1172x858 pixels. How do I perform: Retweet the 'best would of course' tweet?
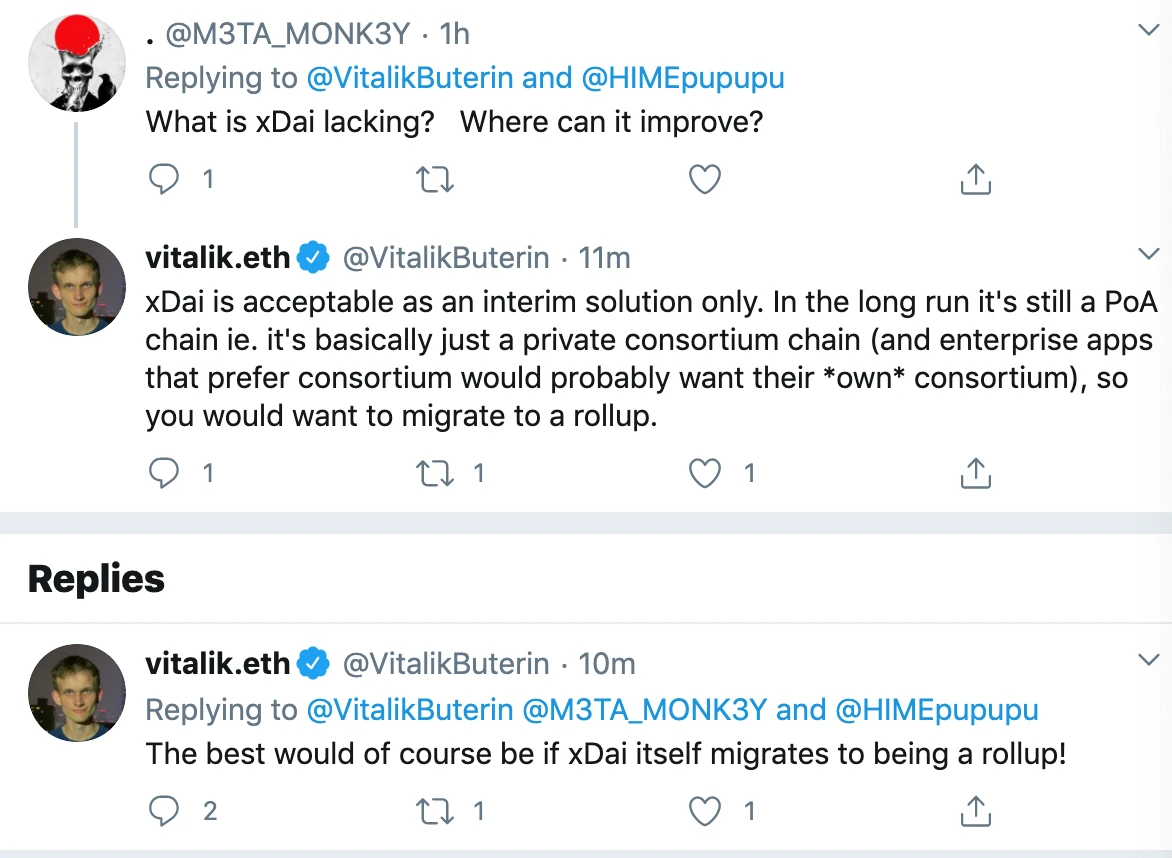[434, 811]
